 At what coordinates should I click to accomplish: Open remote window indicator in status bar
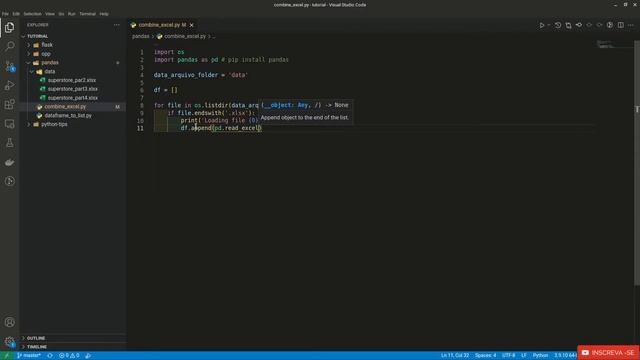pyautogui.click(x=6, y=356)
